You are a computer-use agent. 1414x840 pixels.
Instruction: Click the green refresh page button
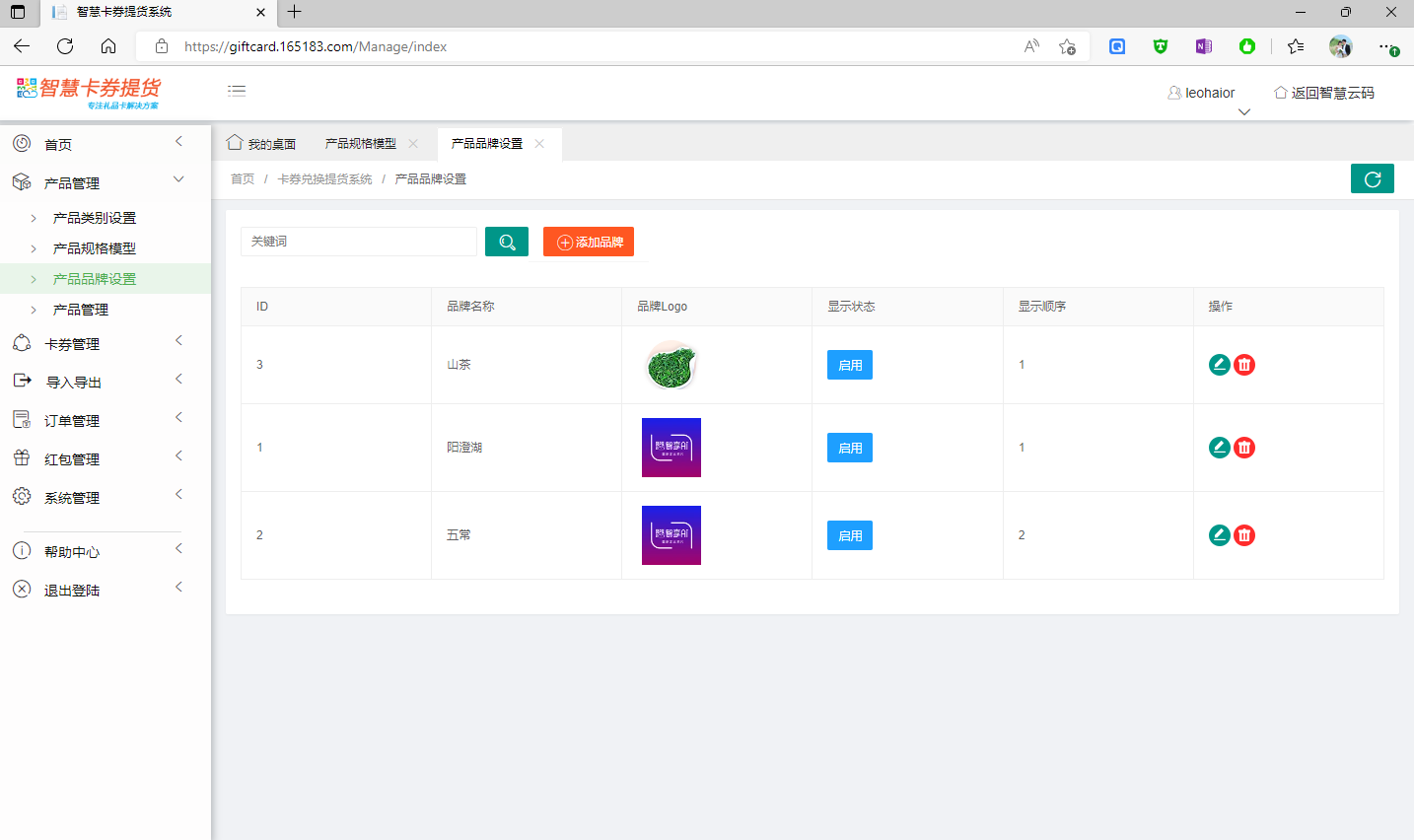[x=1372, y=178]
